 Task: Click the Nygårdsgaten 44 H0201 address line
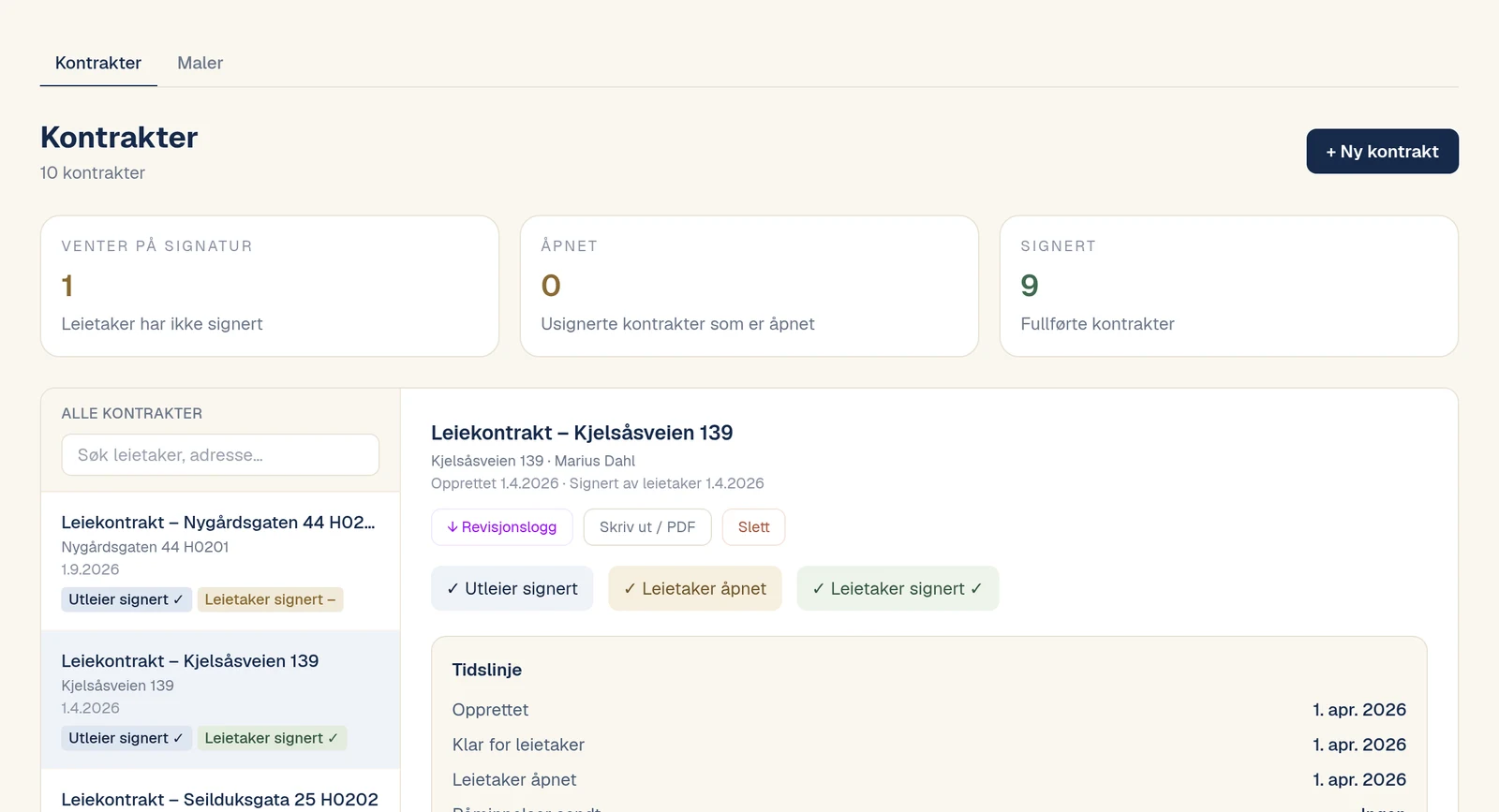(145, 547)
